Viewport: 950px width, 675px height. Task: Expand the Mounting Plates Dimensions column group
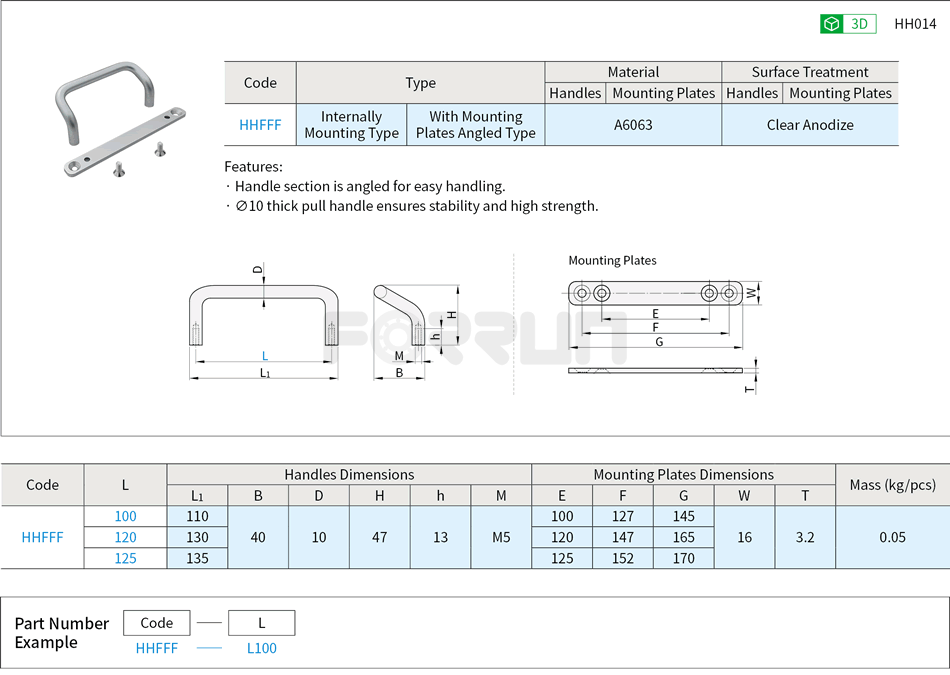(x=683, y=474)
